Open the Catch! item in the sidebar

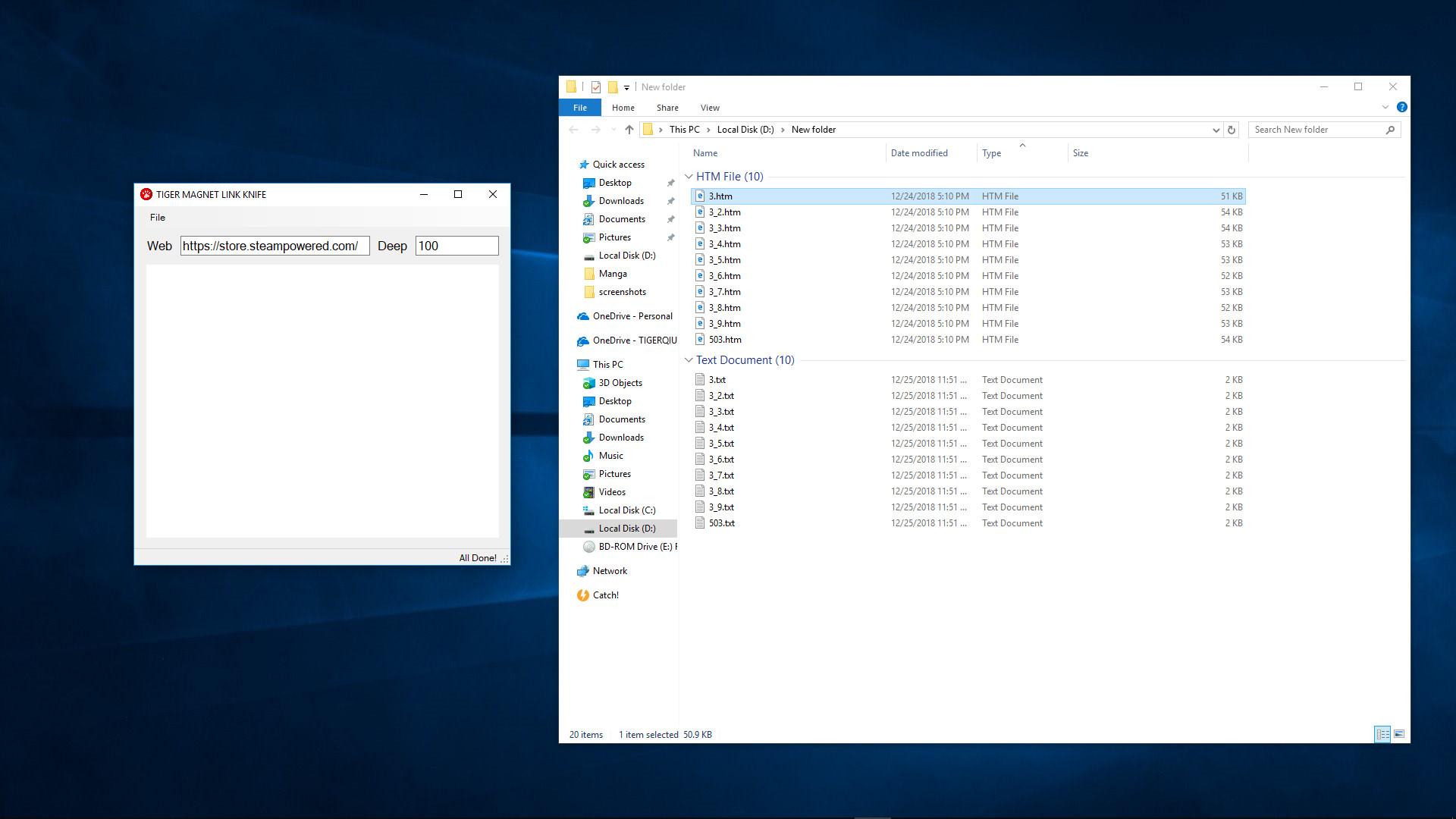605,595
